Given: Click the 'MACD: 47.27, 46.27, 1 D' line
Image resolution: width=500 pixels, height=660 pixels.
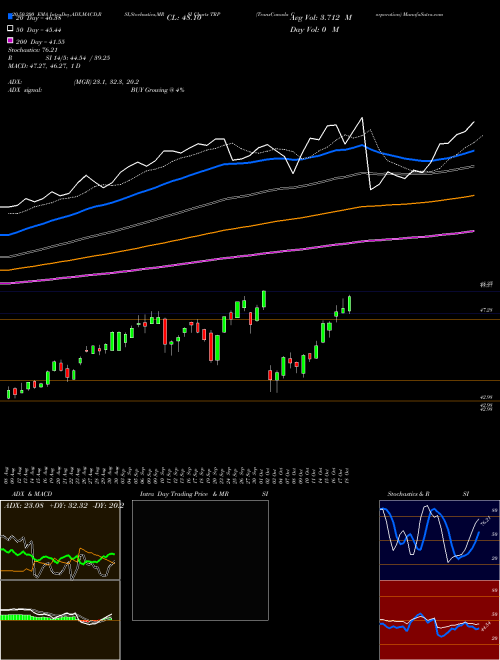Looking at the screenshot, I should pos(44,66).
